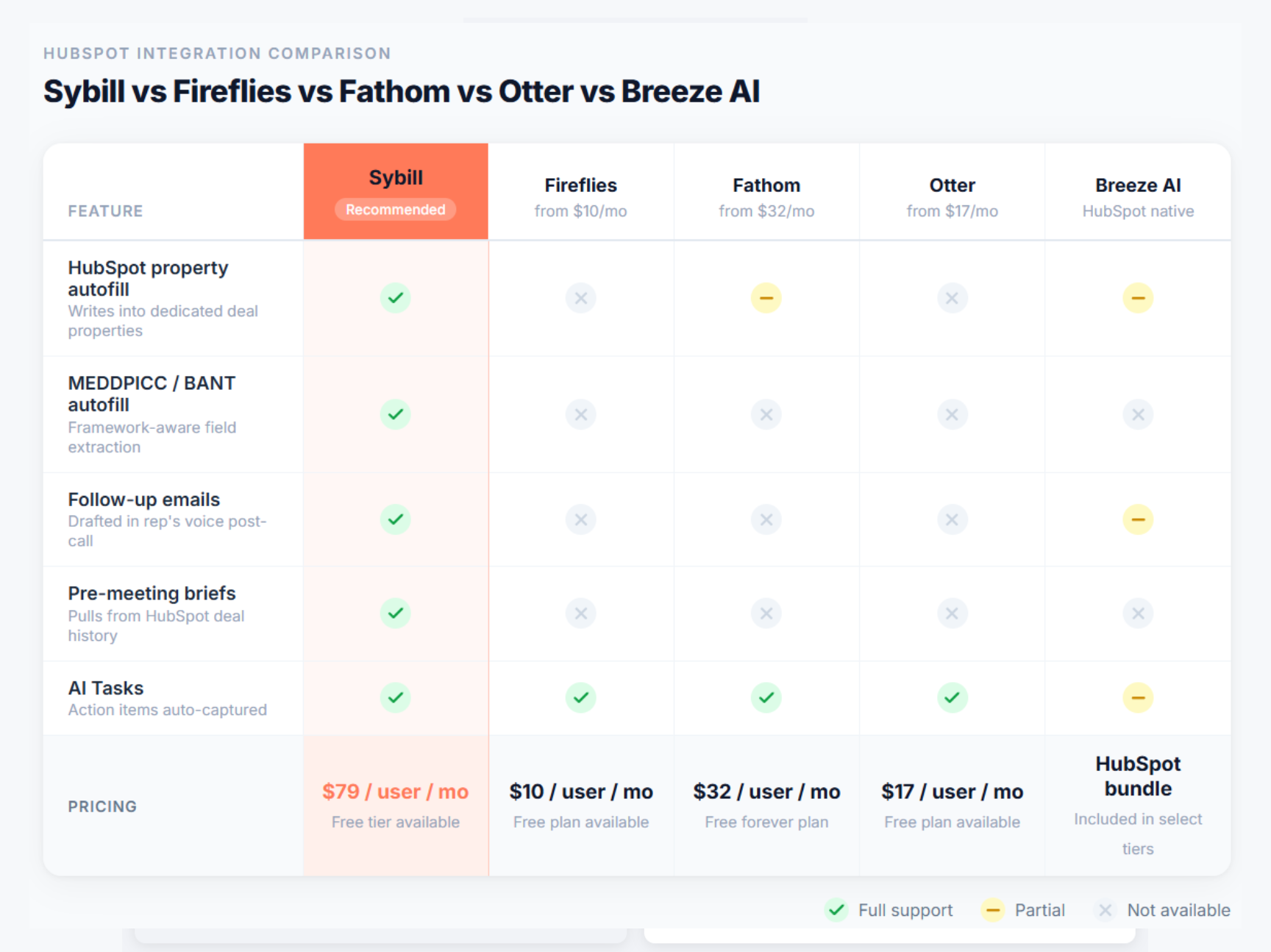Click Otter's X icon for Pre-meeting briefs

pyautogui.click(x=952, y=613)
